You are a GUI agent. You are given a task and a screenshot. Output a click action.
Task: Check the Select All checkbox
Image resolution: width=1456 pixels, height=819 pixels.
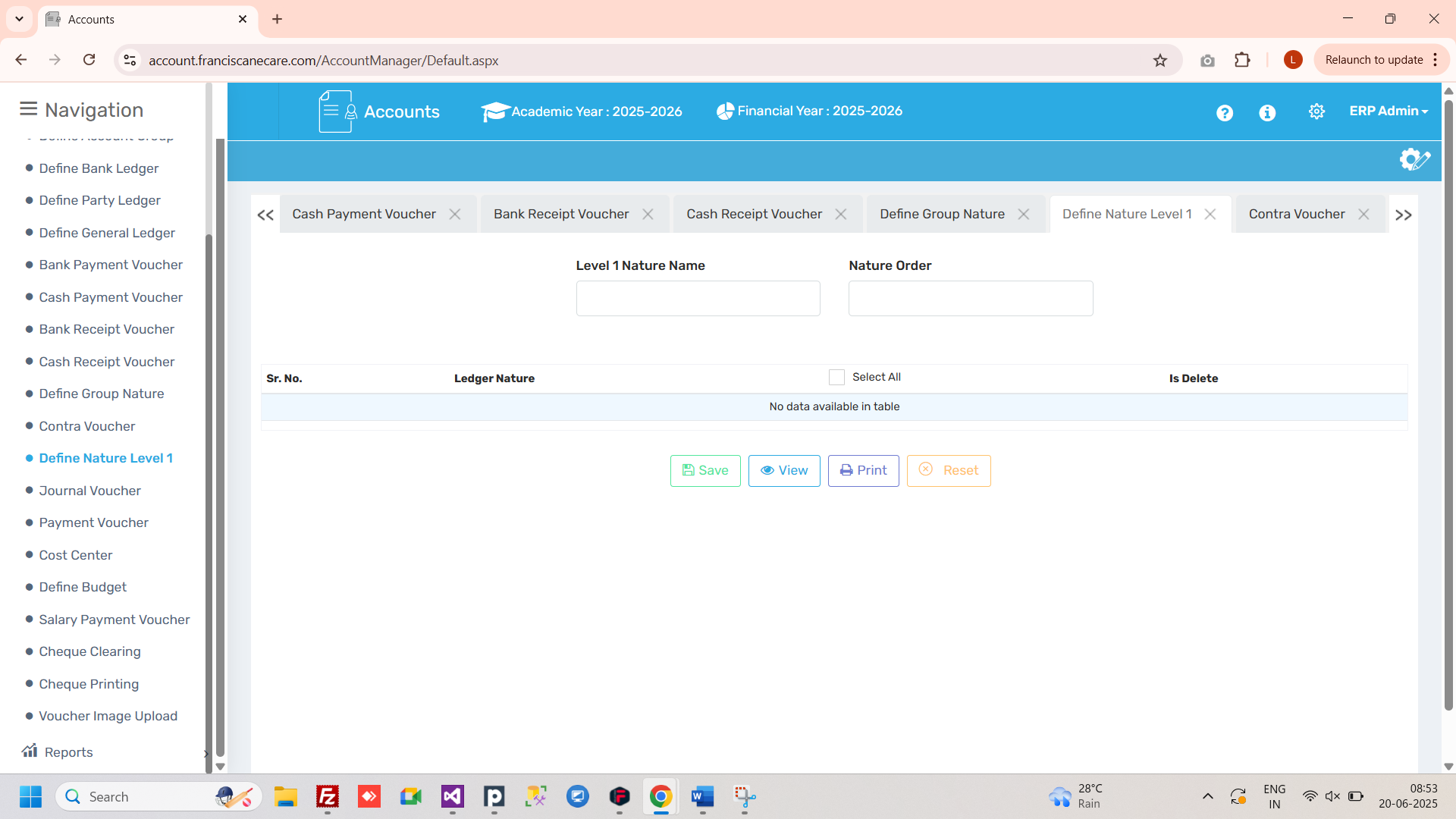836,377
